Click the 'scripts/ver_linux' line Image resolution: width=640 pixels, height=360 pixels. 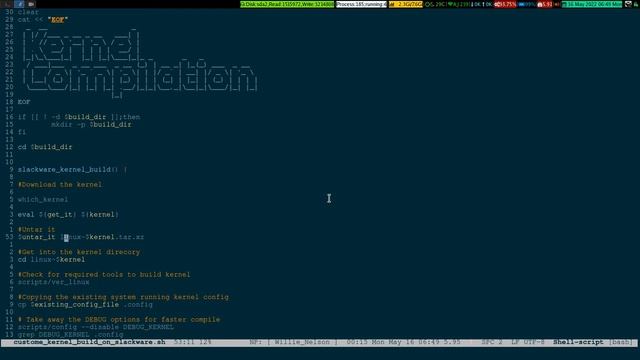[53, 282]
